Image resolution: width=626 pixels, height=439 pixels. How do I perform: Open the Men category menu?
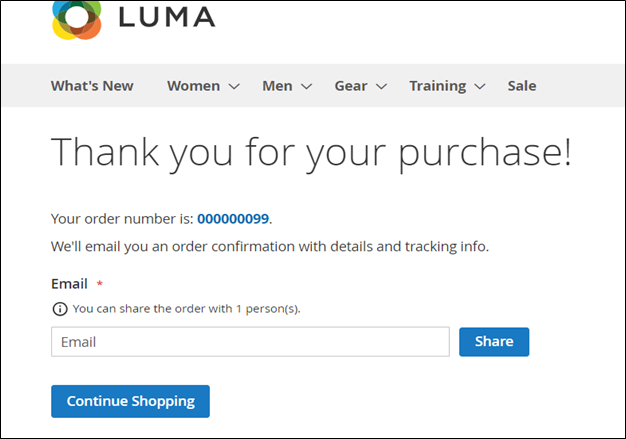277,86
